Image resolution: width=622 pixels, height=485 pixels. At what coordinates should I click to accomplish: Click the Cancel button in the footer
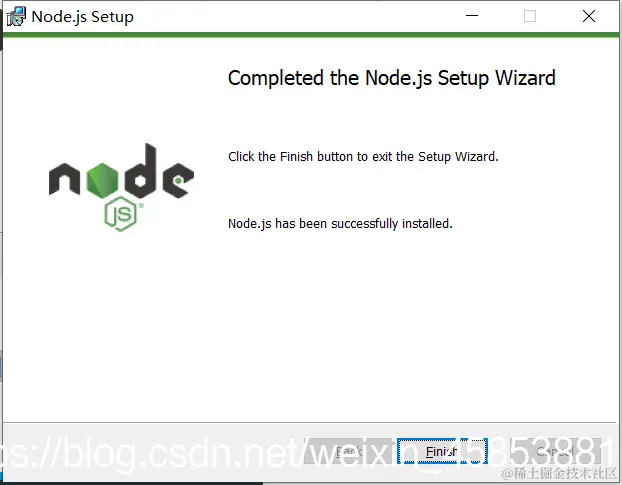pos(555,451)
